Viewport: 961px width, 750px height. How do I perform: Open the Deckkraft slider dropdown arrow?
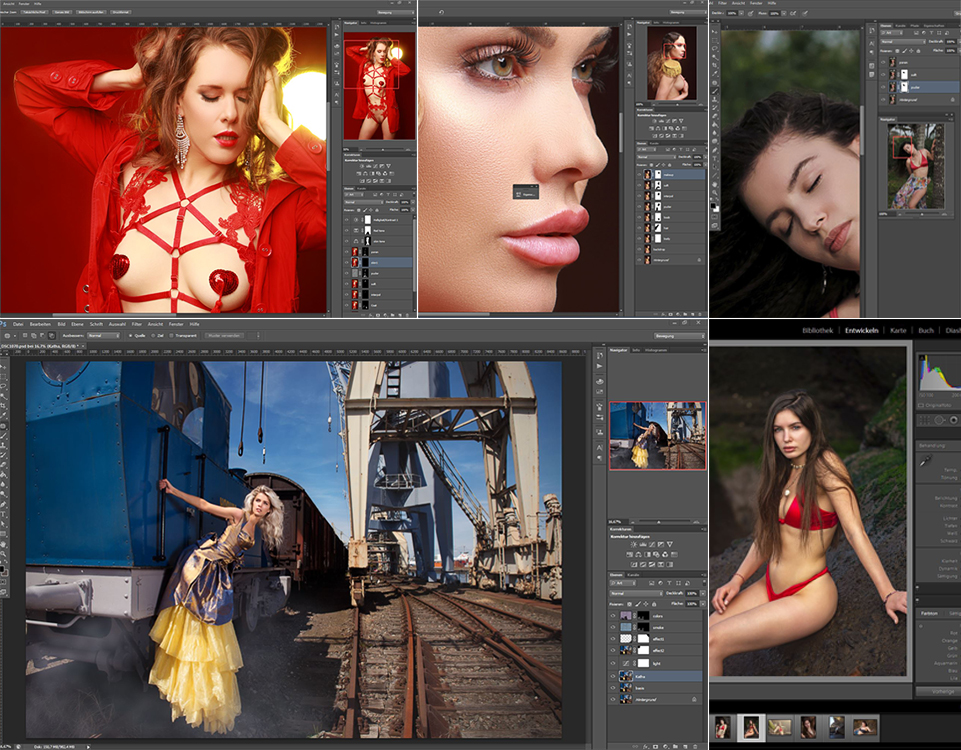pyautogui.click(x=702, y=593)
